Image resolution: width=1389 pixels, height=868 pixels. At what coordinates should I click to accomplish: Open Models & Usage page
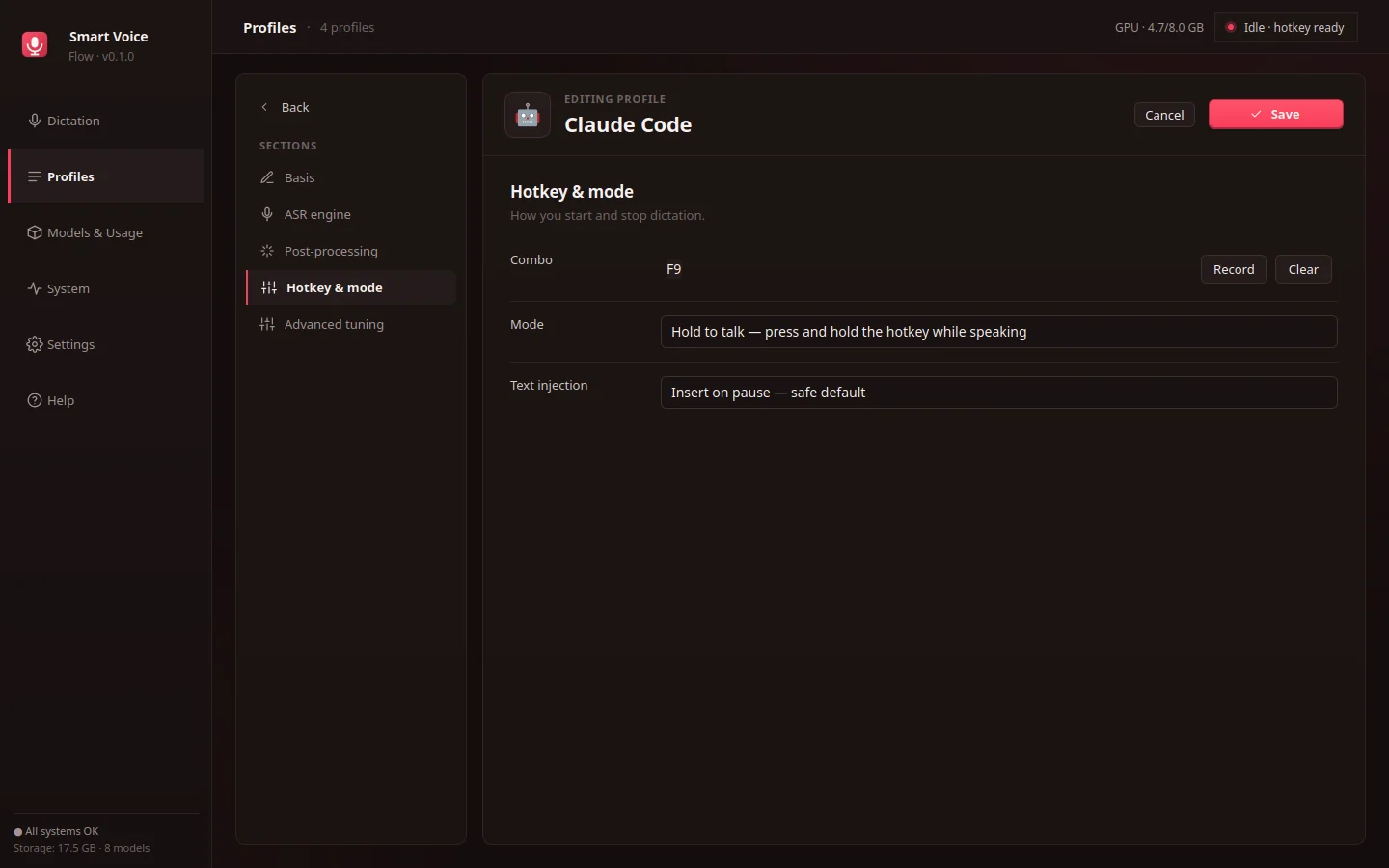coord(106,232)
